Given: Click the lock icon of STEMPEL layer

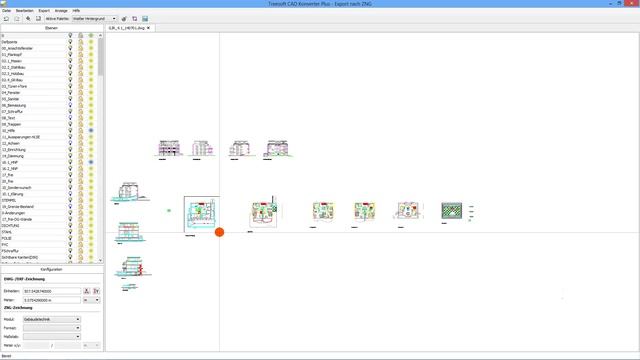Looking at the screenshot, I should 80,200.
